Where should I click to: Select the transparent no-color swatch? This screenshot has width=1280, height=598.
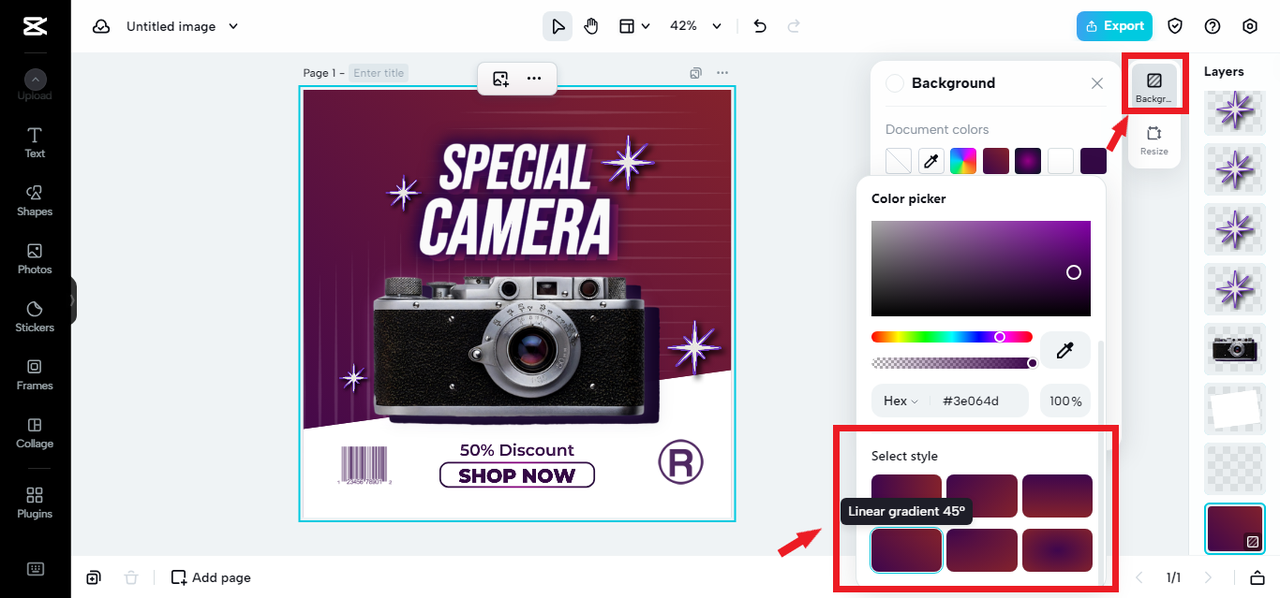(899, 161)
